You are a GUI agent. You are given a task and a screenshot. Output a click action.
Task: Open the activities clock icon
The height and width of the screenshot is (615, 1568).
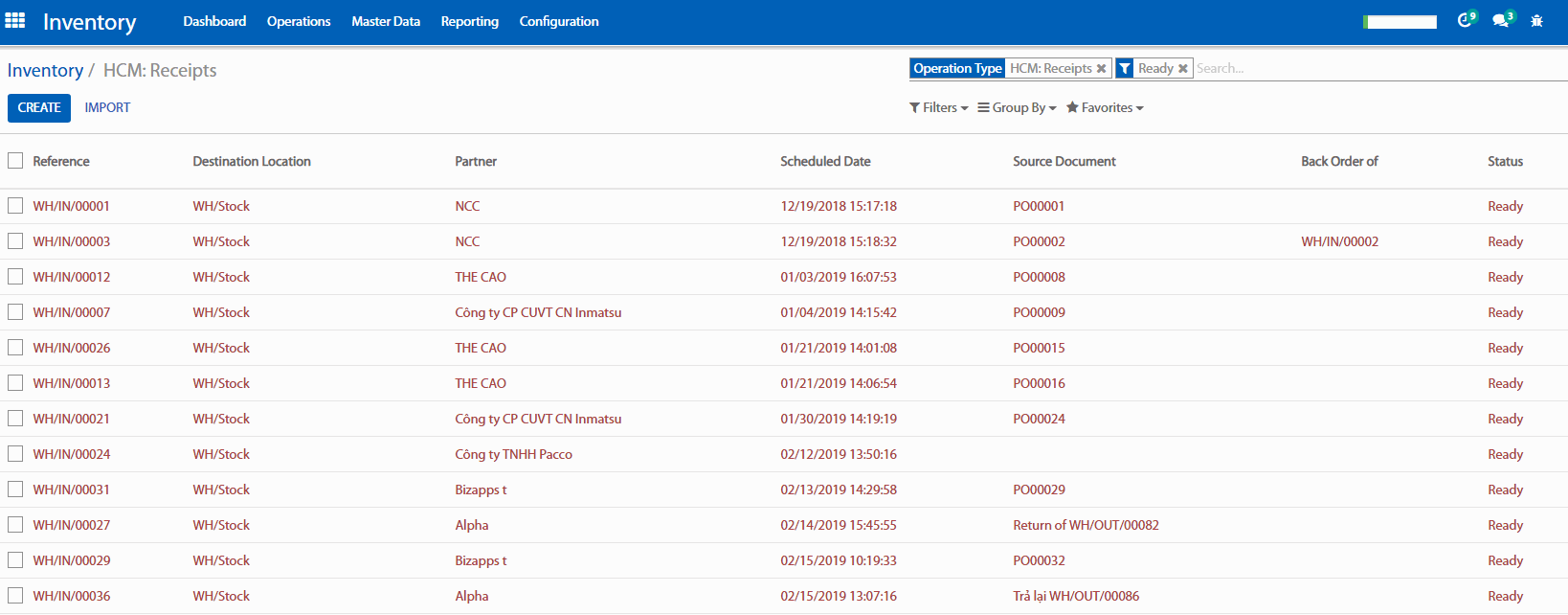pyautogui.click(x=1465, y=21)
